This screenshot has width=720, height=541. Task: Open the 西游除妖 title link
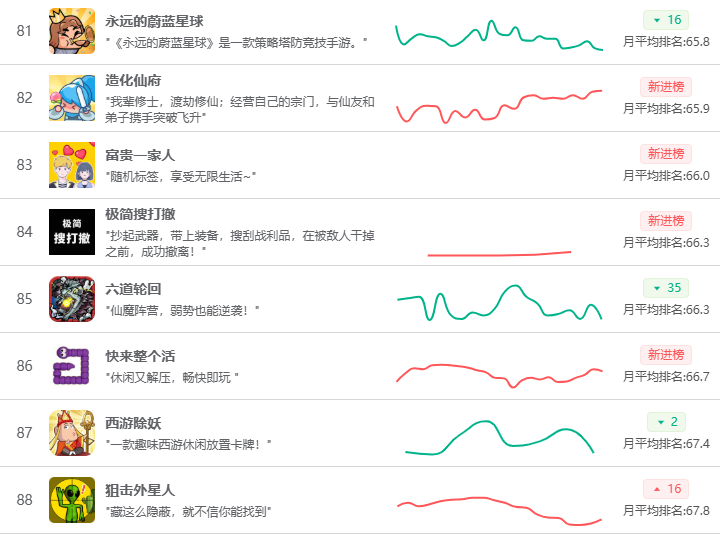pos(134,423)
